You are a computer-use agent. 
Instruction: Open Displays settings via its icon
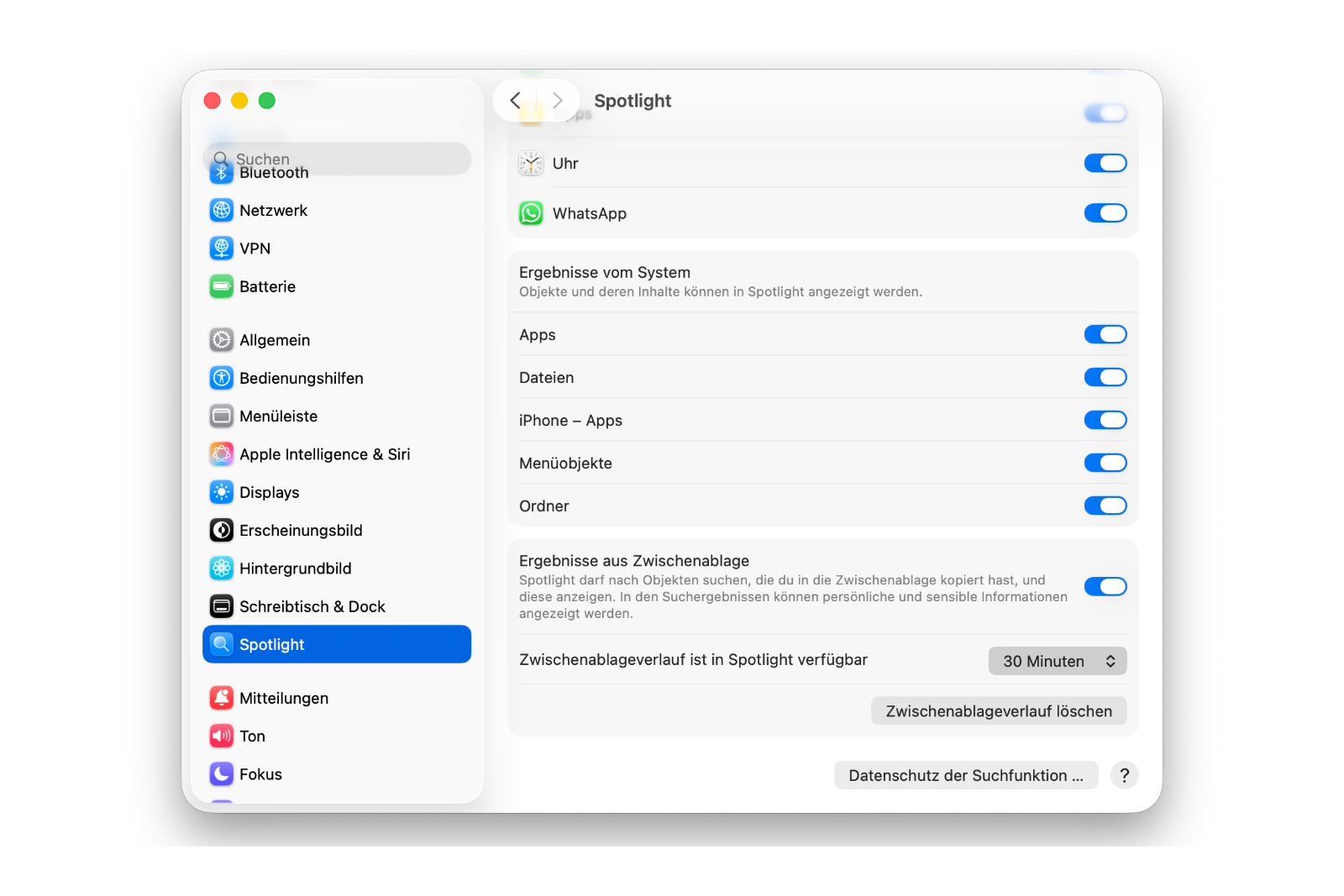(x=221, y=492)
